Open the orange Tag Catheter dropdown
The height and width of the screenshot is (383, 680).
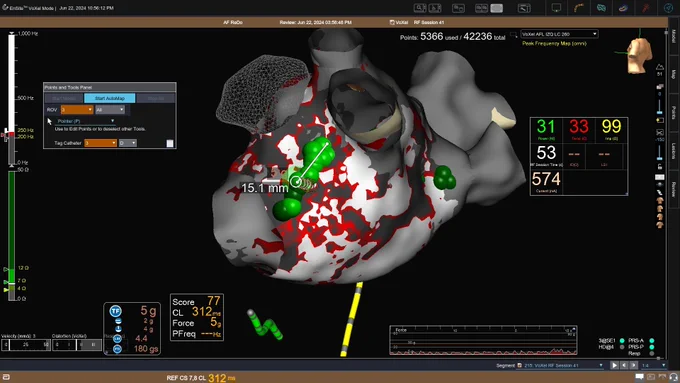[x=100, y=143]
